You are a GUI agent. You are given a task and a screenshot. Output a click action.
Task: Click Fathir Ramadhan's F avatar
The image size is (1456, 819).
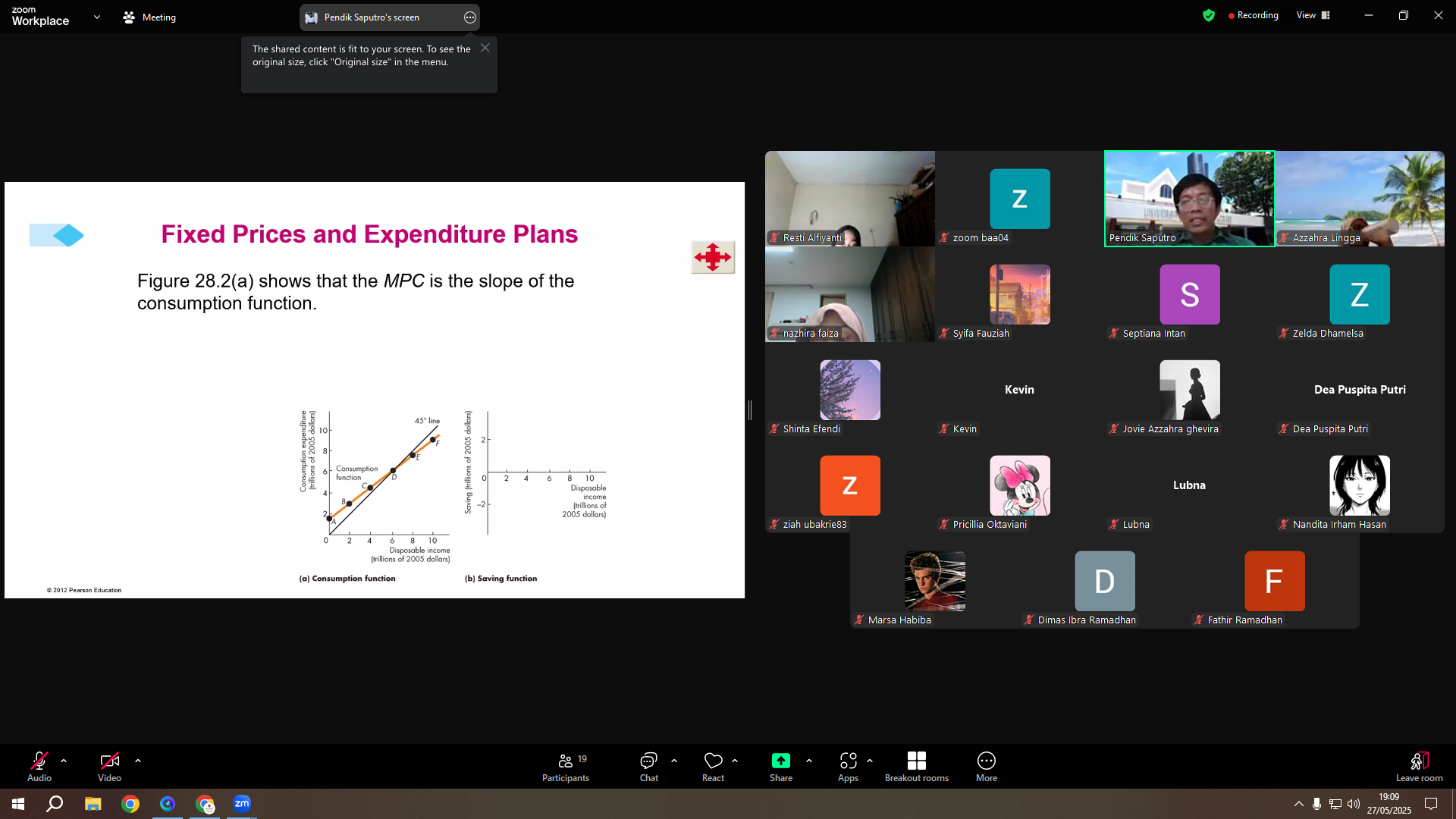point(1275,581)
